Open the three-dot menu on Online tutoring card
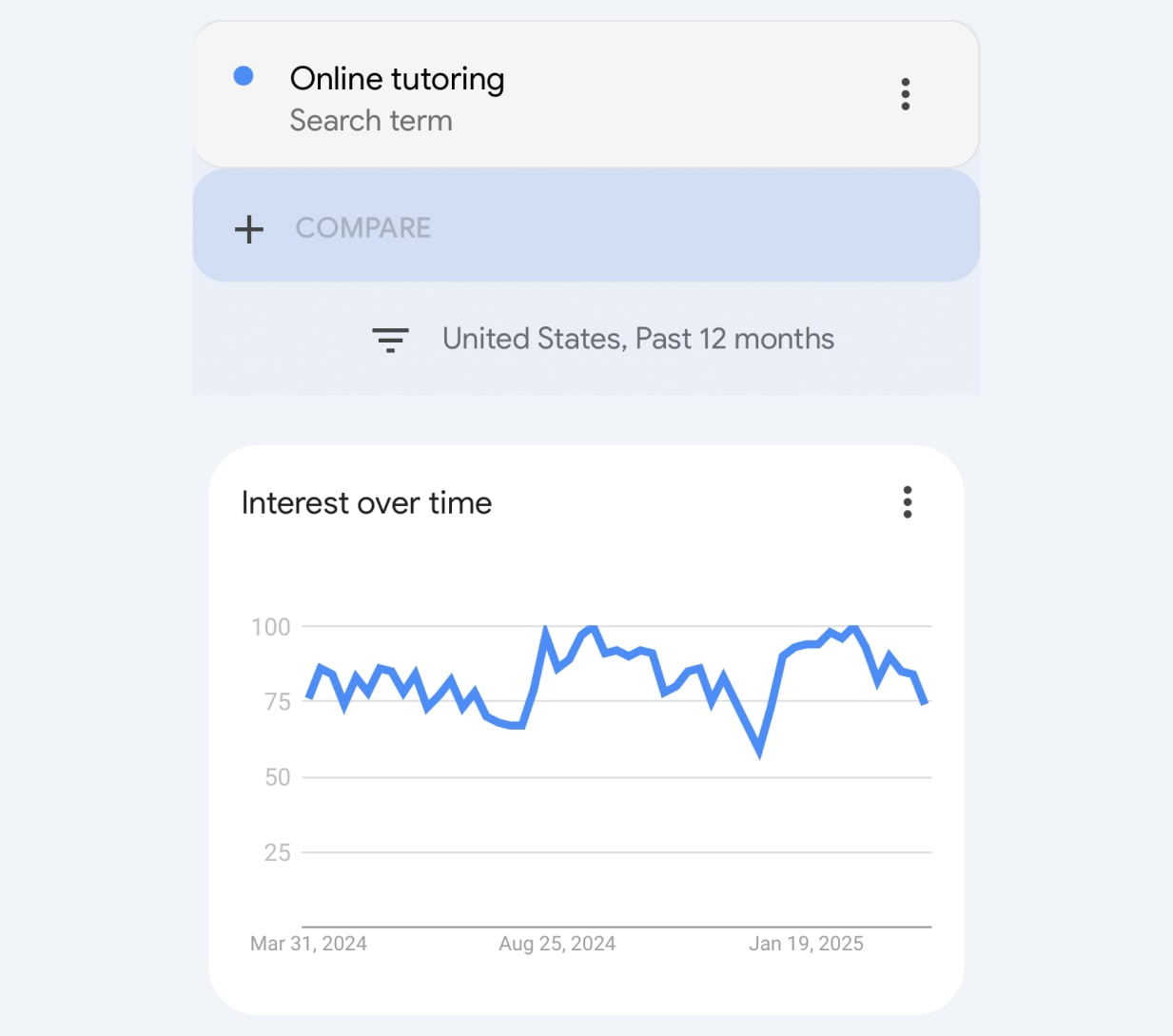Viewport: 1173px width, 1036px height. (905, 93)
